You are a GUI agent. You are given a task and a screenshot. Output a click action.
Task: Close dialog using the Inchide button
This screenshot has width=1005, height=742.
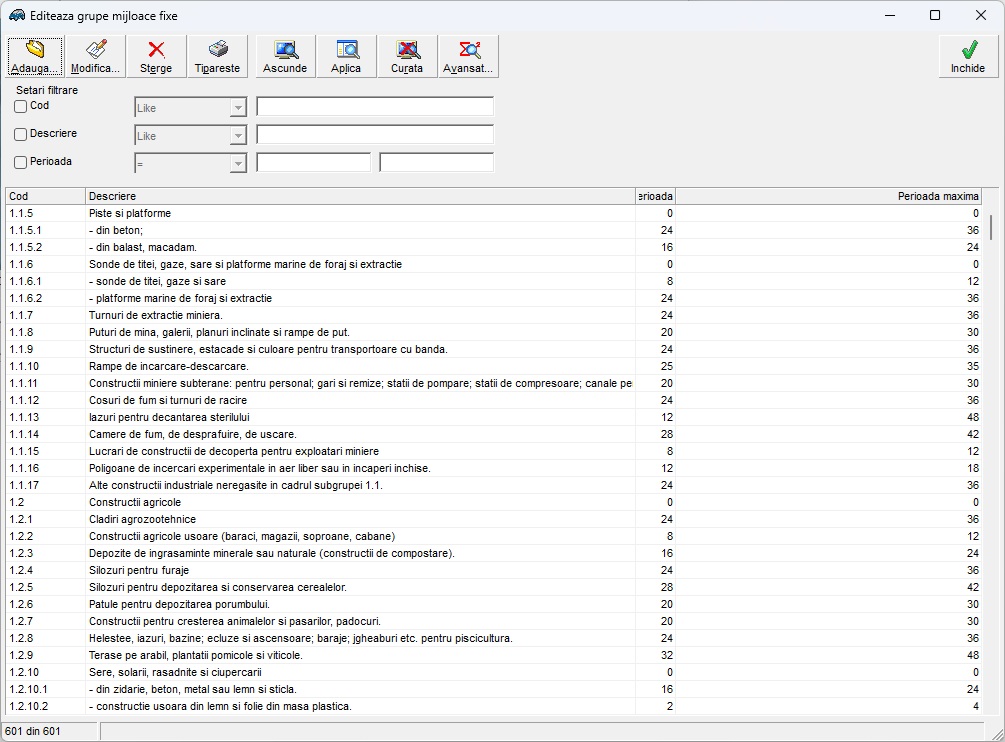click(x=967, y=56)
